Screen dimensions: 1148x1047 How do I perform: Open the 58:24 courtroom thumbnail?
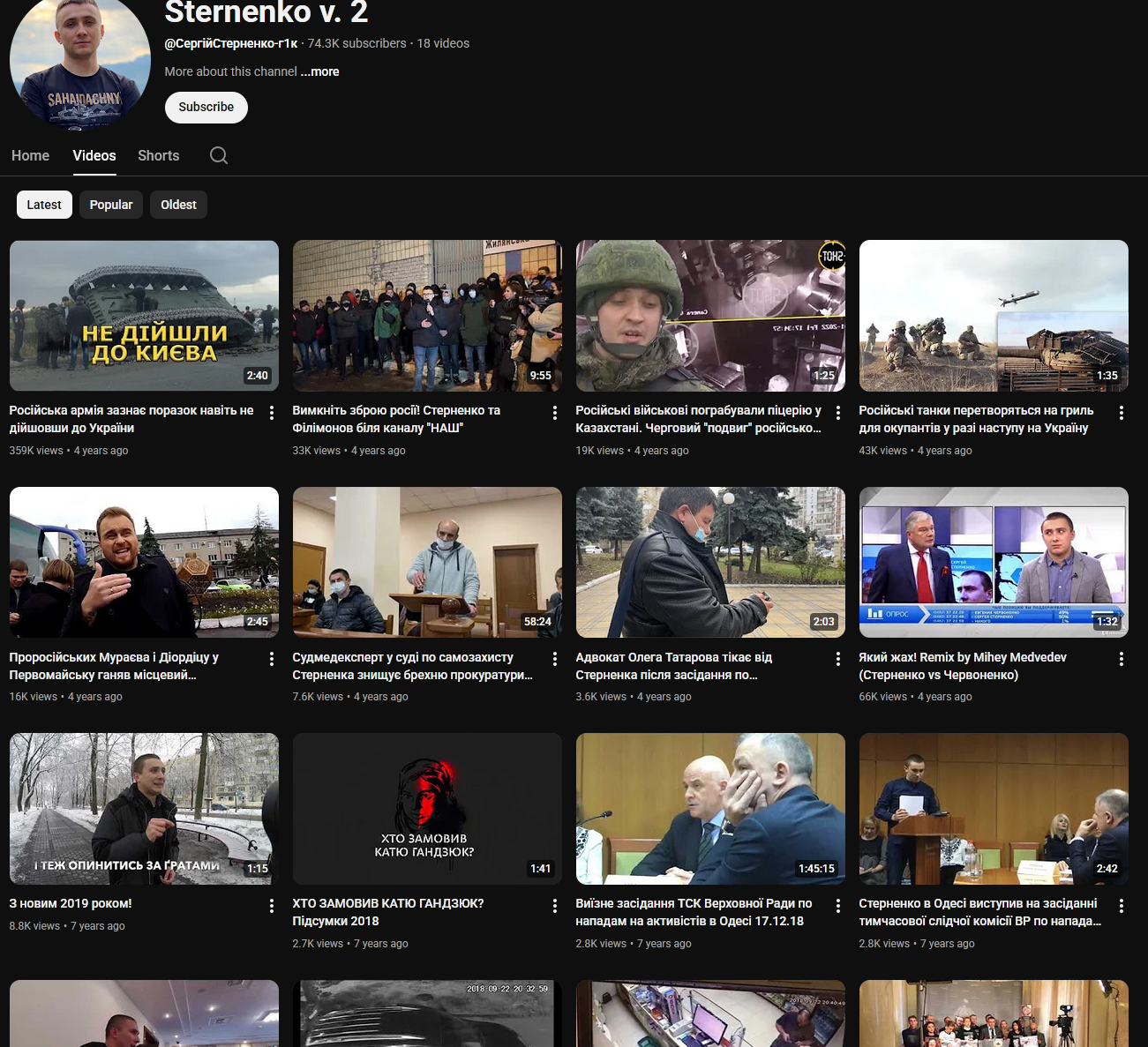click(x=427, y=563)
